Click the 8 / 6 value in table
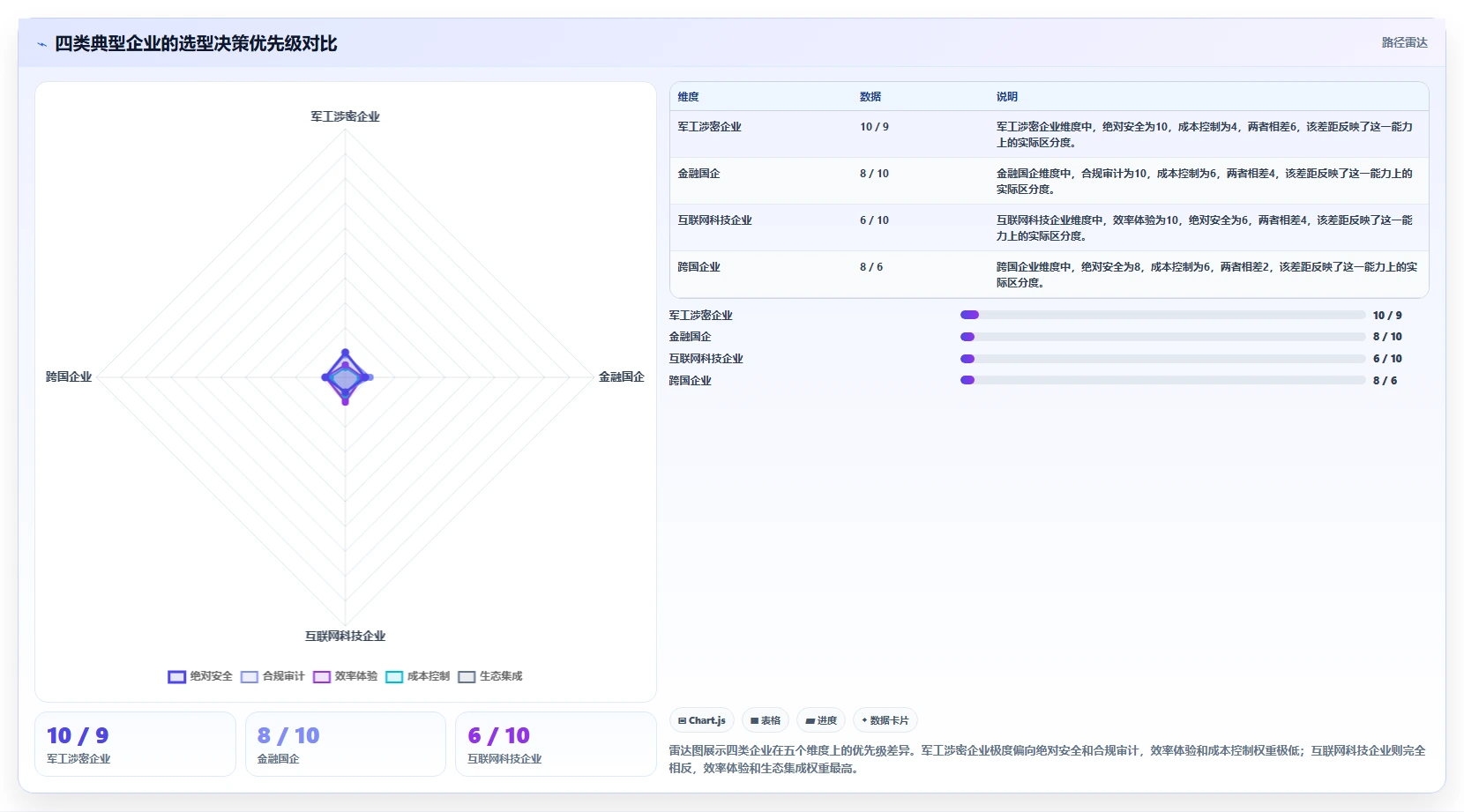Image resolution: width=1464 pixels, height=812 pixels. (871, 267)
